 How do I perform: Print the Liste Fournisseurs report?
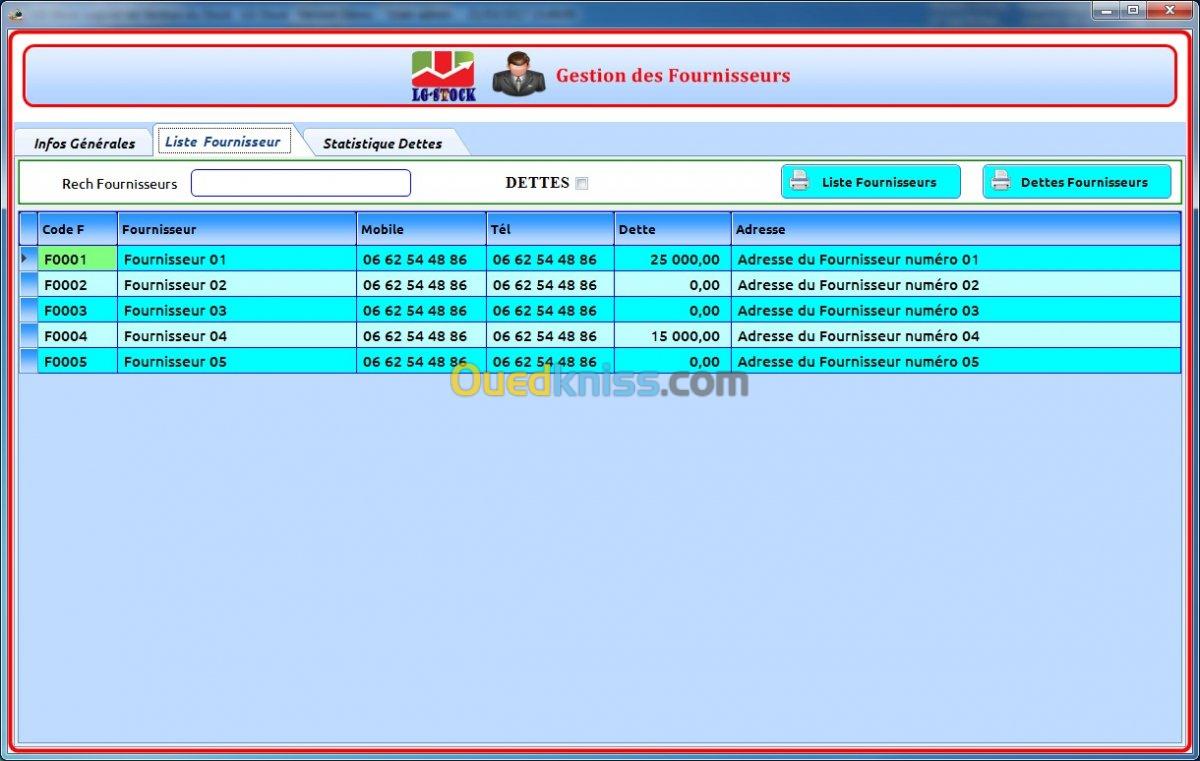point(870,182)
